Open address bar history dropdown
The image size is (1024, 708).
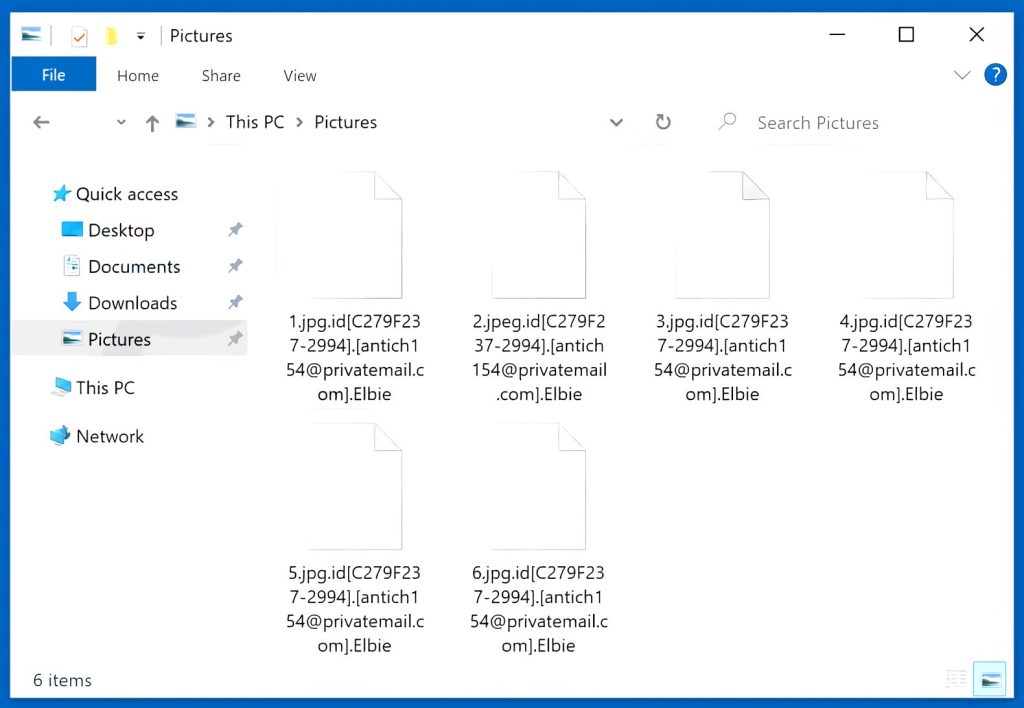click(616, 123)
